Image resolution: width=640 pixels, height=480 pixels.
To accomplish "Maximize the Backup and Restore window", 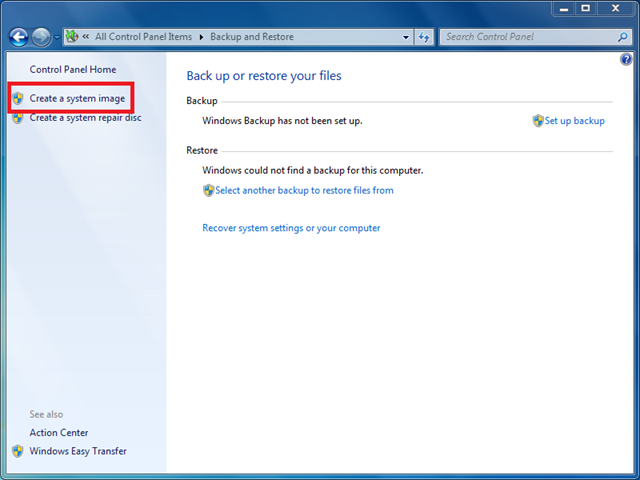I will pyautogui.click(x=586, y=9).
